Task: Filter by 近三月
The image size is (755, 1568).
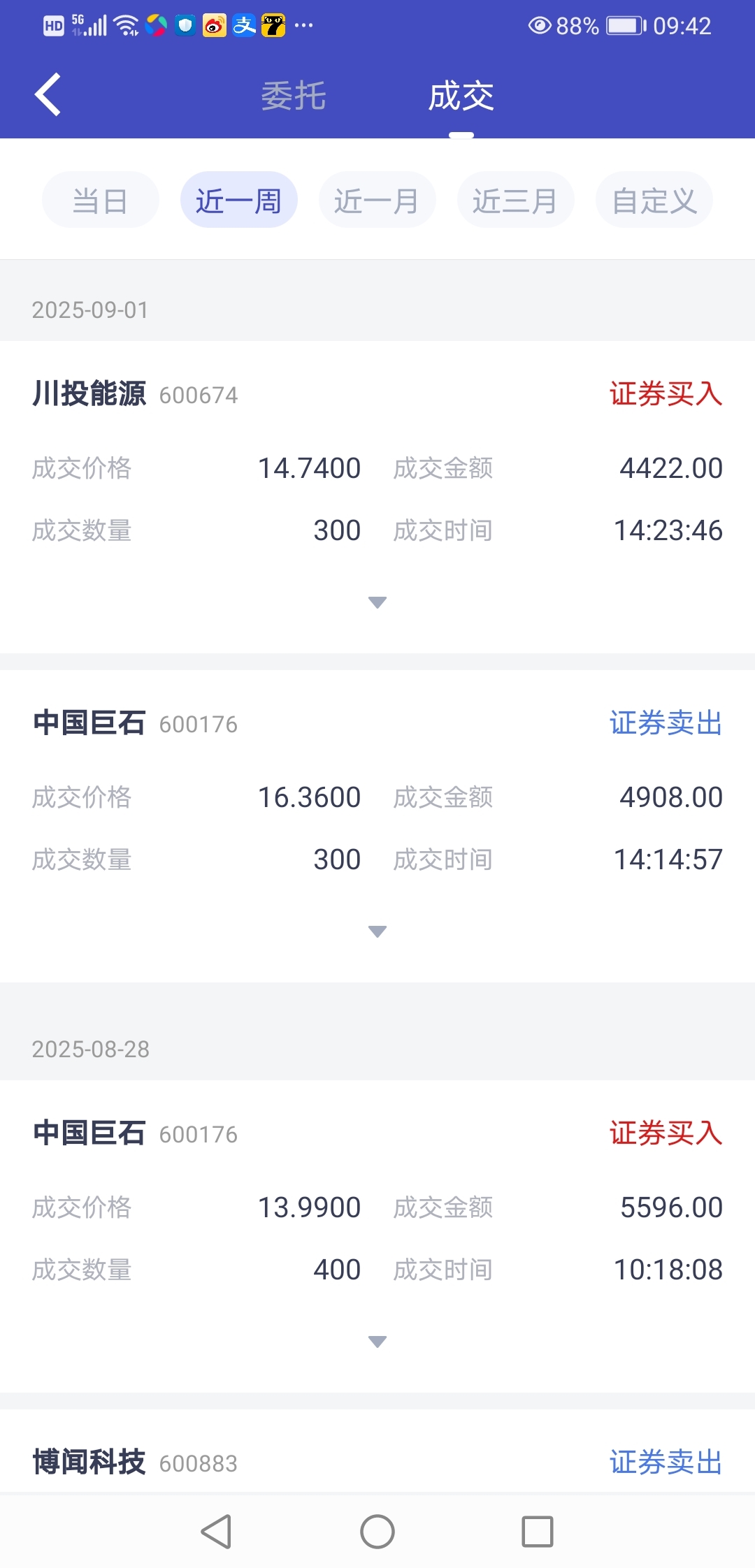Action: pyautogui.click(x=516, y=200)
